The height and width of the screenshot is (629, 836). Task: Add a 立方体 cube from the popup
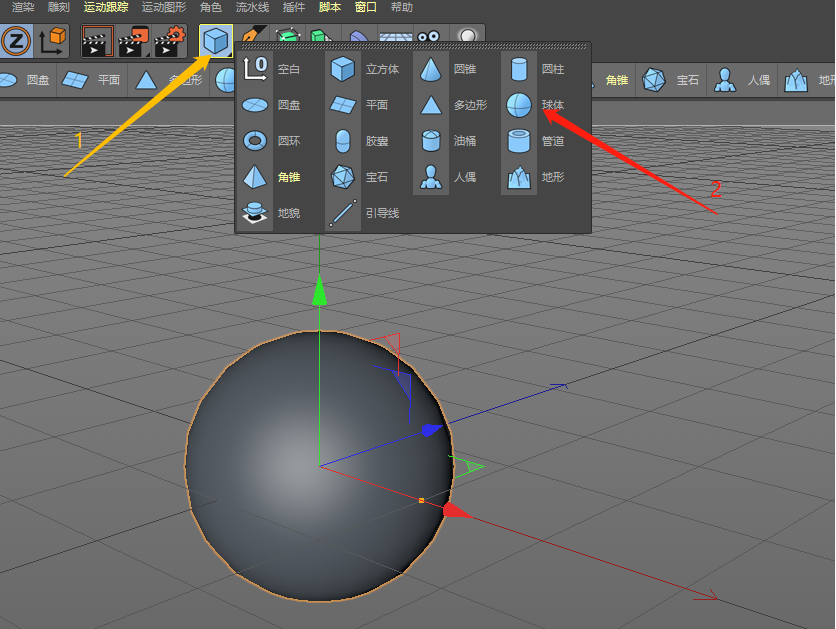tap(343, 69)
